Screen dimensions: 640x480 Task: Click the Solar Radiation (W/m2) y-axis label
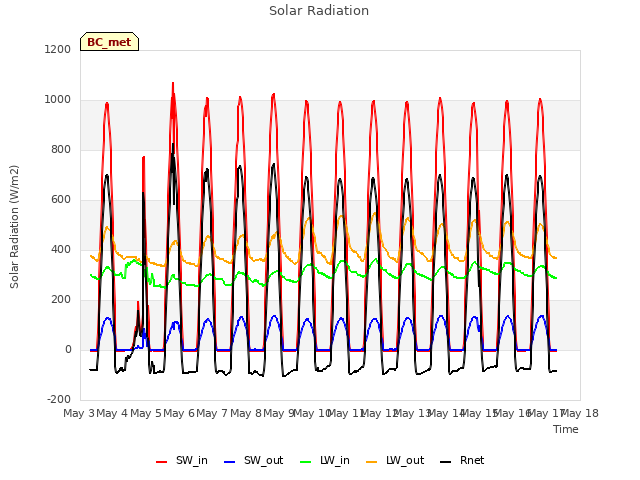tap(14, 227)
